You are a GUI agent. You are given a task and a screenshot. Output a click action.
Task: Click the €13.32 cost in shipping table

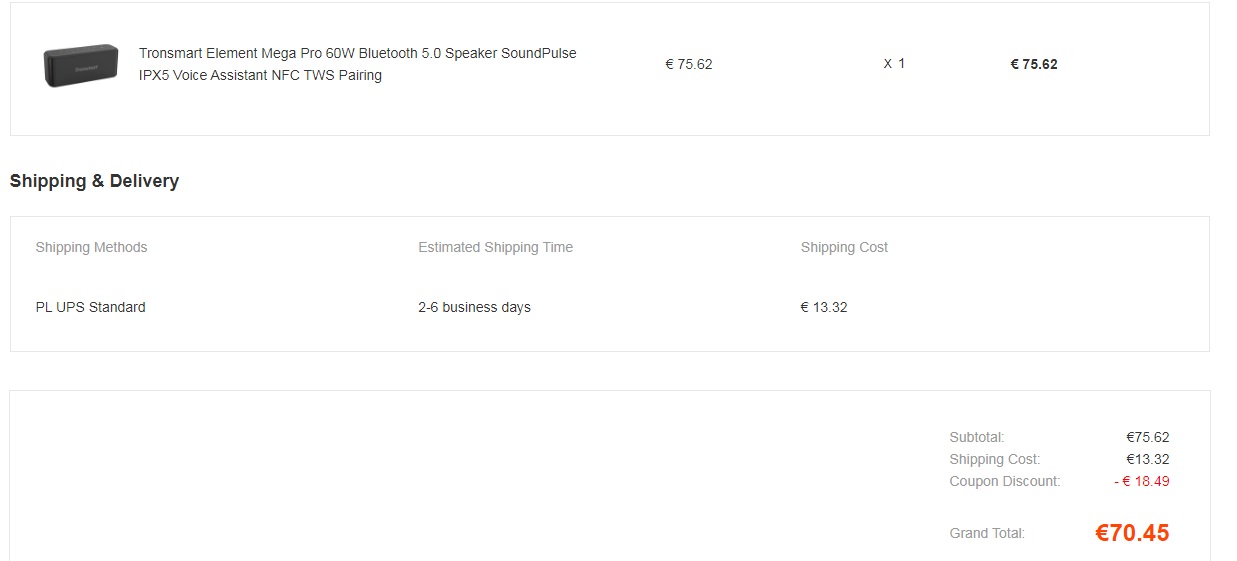click(x=823, y=307)
